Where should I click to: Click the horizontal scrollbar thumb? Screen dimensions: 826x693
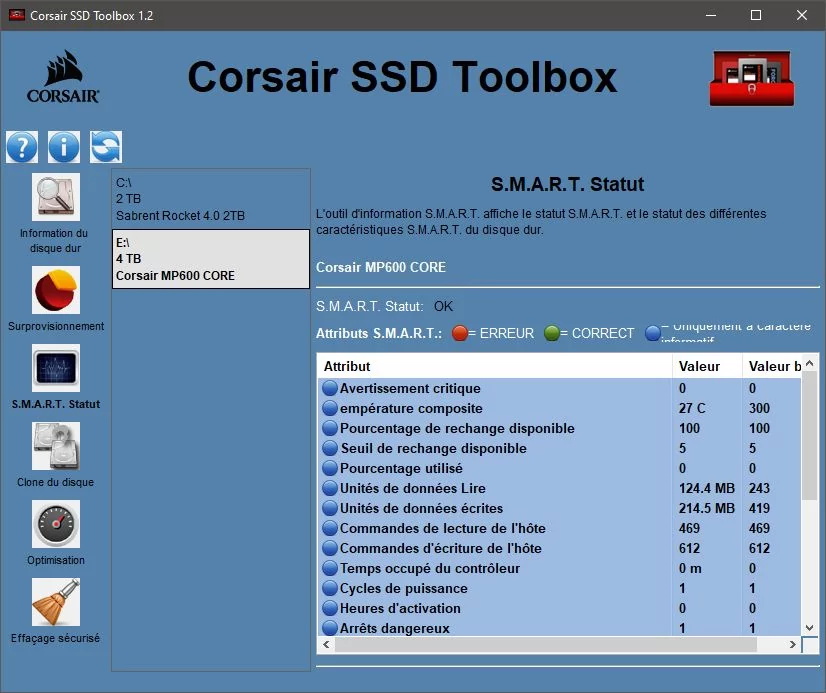(546, 645)
